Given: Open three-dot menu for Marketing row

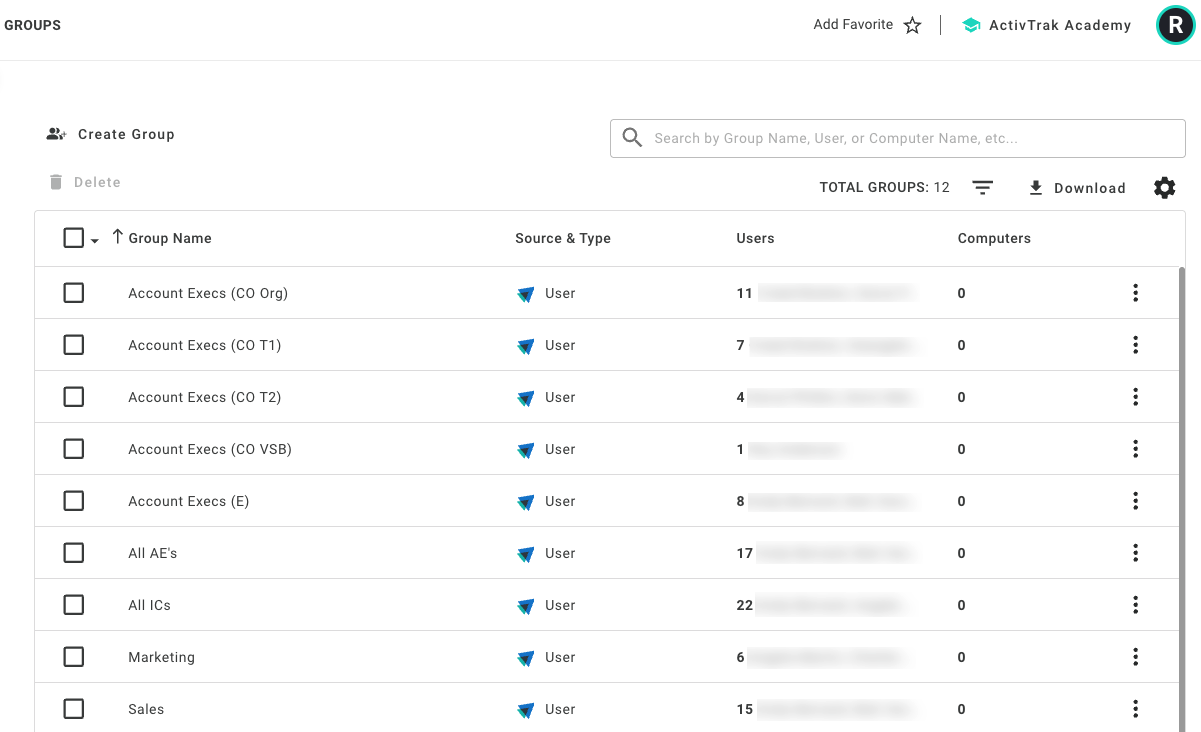Looking at the screenshot, I should pos(1135,657).
